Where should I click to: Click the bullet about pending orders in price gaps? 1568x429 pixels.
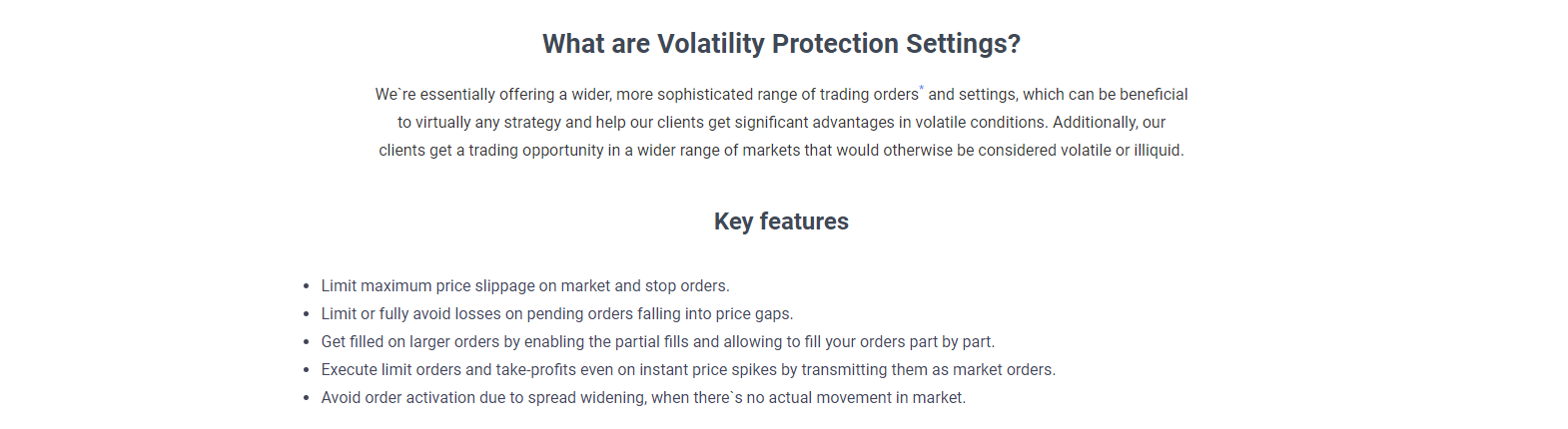coord(556,314)
